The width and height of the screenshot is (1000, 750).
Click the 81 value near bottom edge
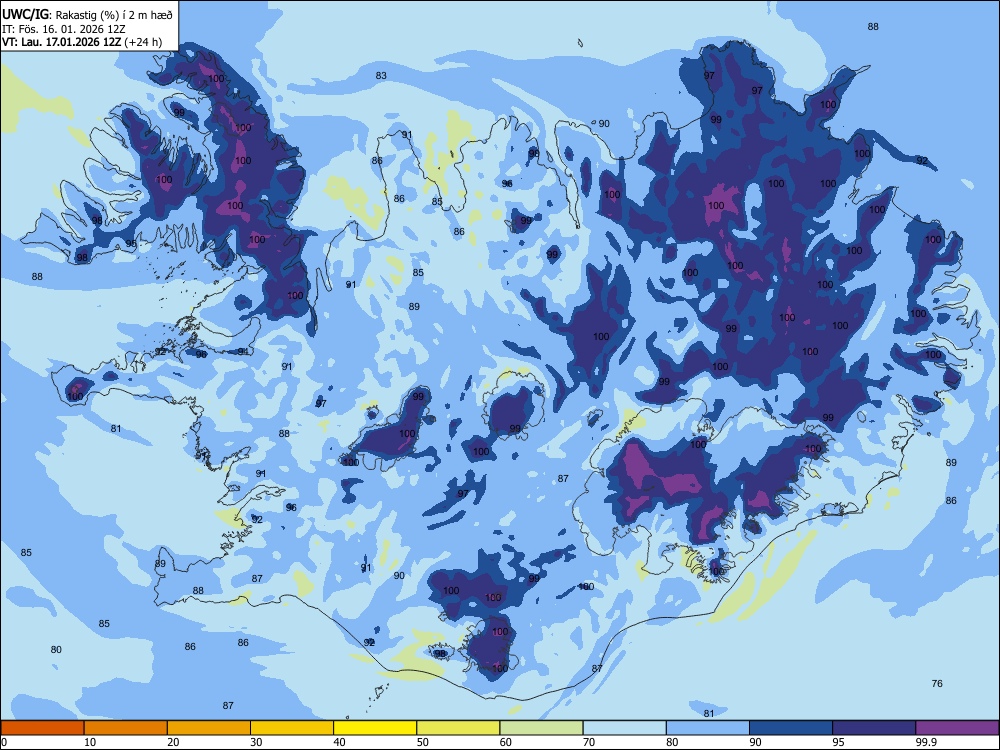point(709,713)
